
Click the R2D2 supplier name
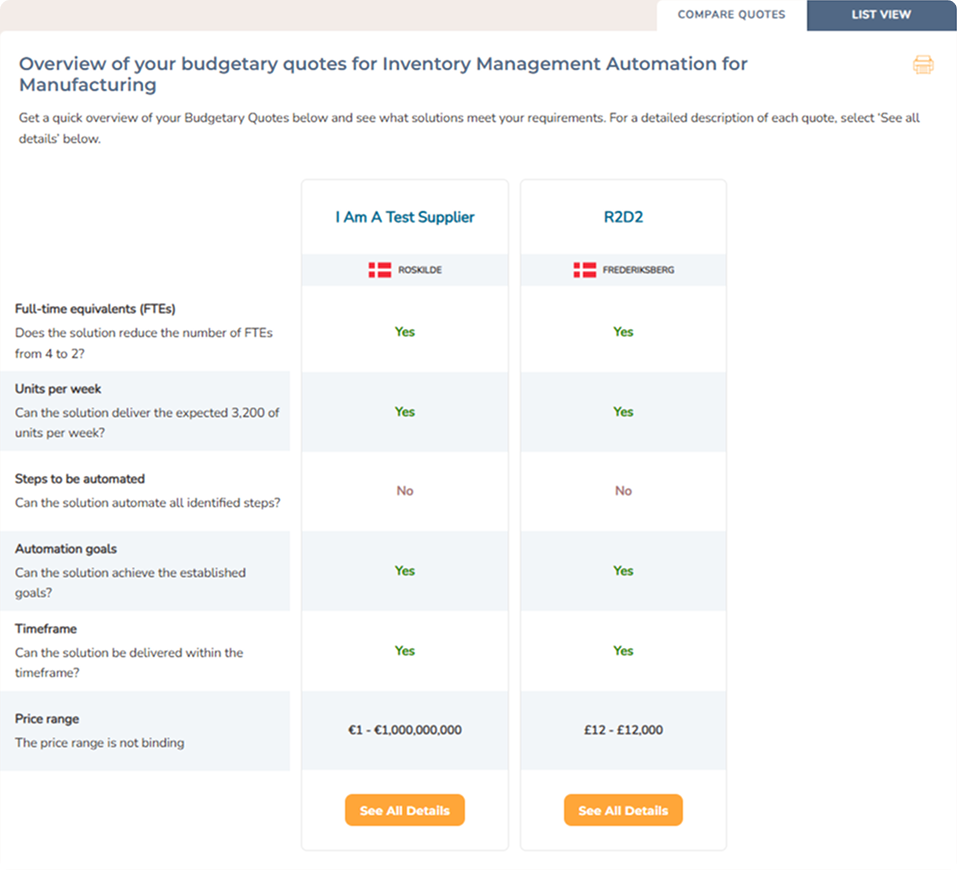click(x=623, y=217)
